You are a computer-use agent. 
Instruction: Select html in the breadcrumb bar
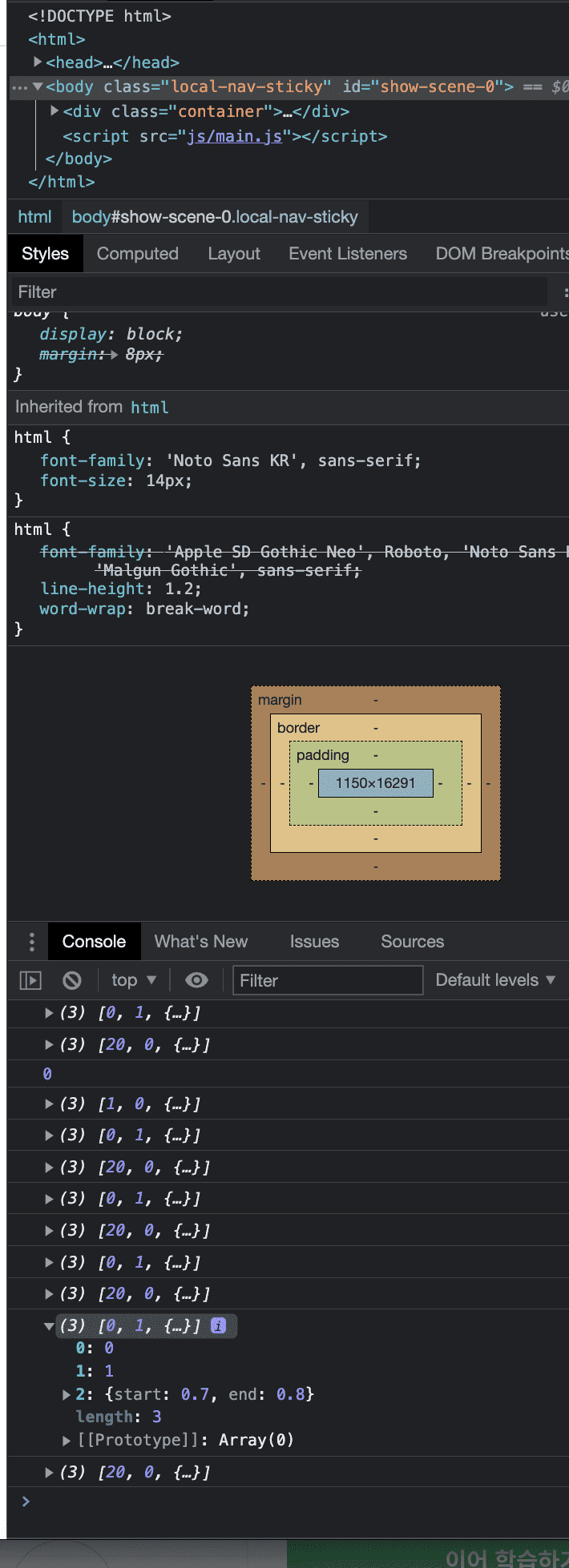(x=34, y=217)
